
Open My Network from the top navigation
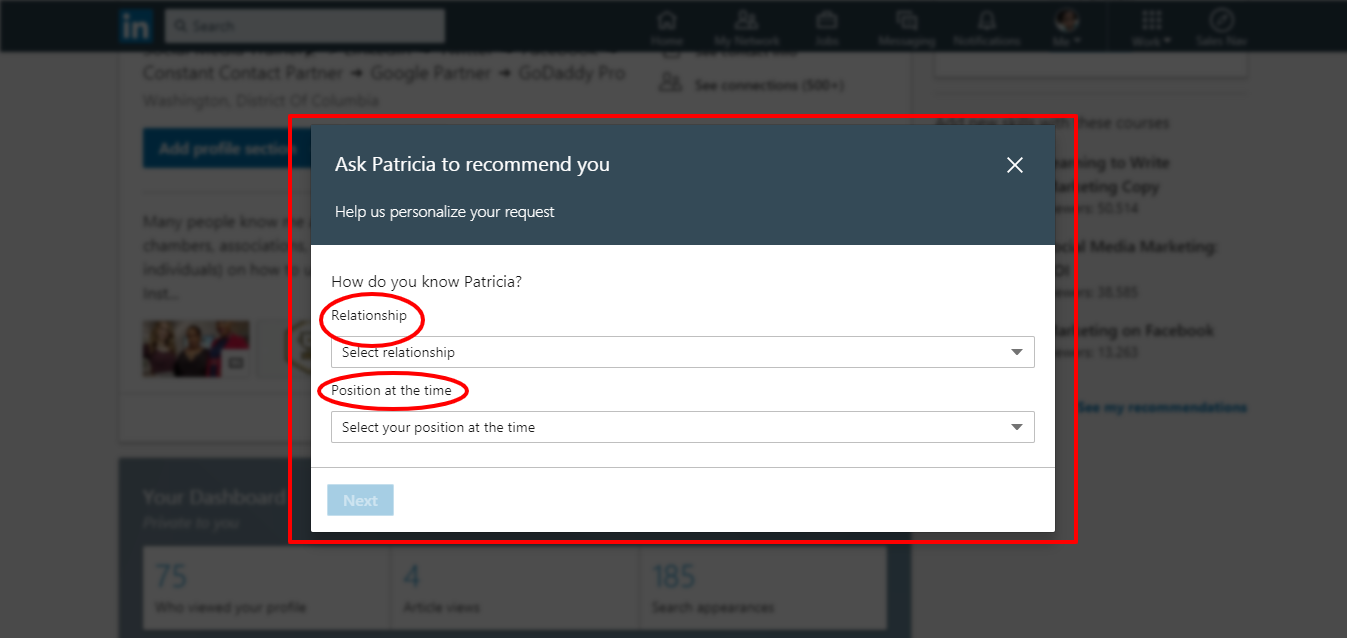pos(745,27)
